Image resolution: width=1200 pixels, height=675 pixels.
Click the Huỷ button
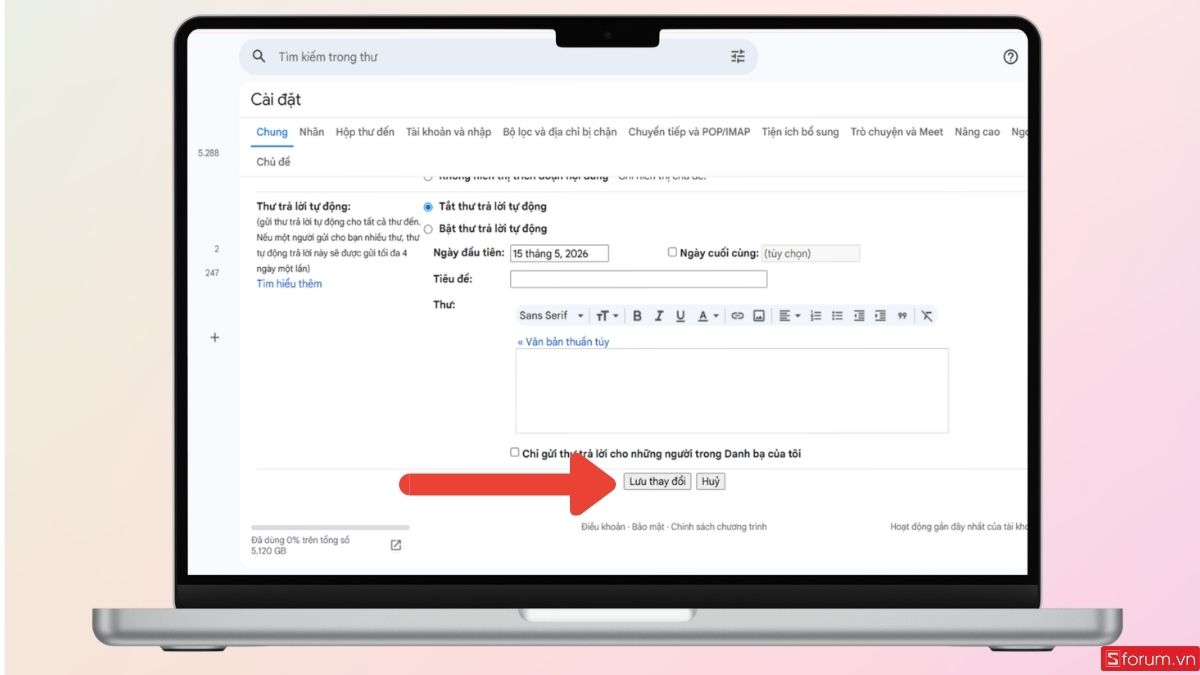pos(710,481)
